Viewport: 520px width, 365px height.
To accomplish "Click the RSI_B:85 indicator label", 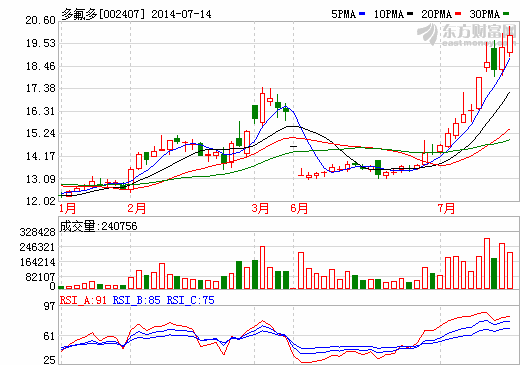I will (x=136, y=300).
